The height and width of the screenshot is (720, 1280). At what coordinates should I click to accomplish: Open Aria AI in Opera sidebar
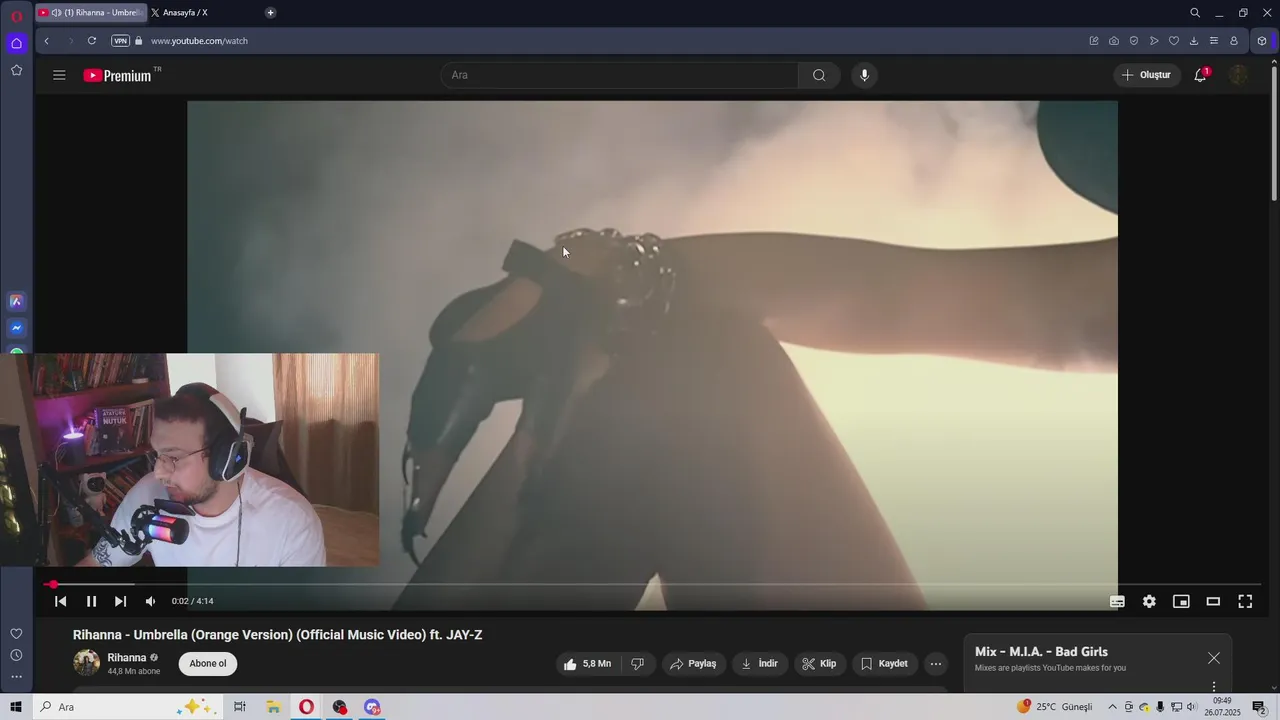[x=16, y=301]
